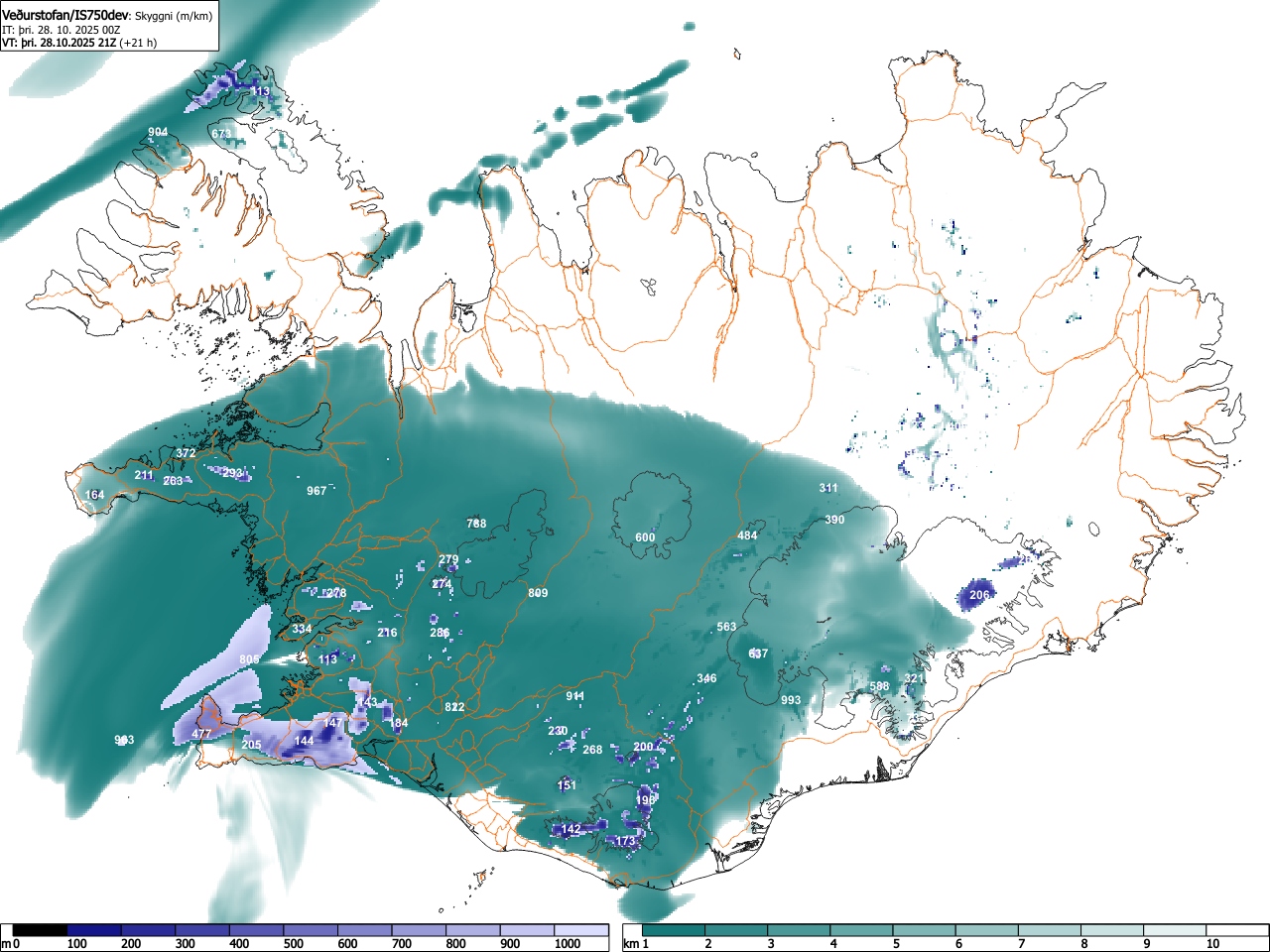Click the 311 map value
This screenshot has height=952, width=1270.
828,488
